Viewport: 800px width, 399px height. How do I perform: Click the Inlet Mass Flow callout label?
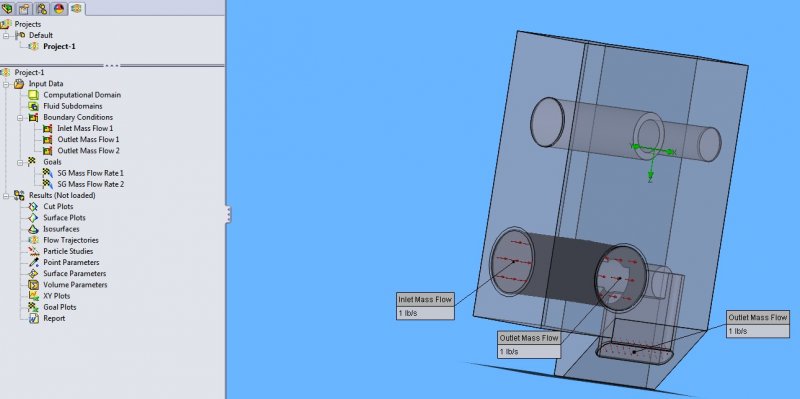(x=425, y=300)
